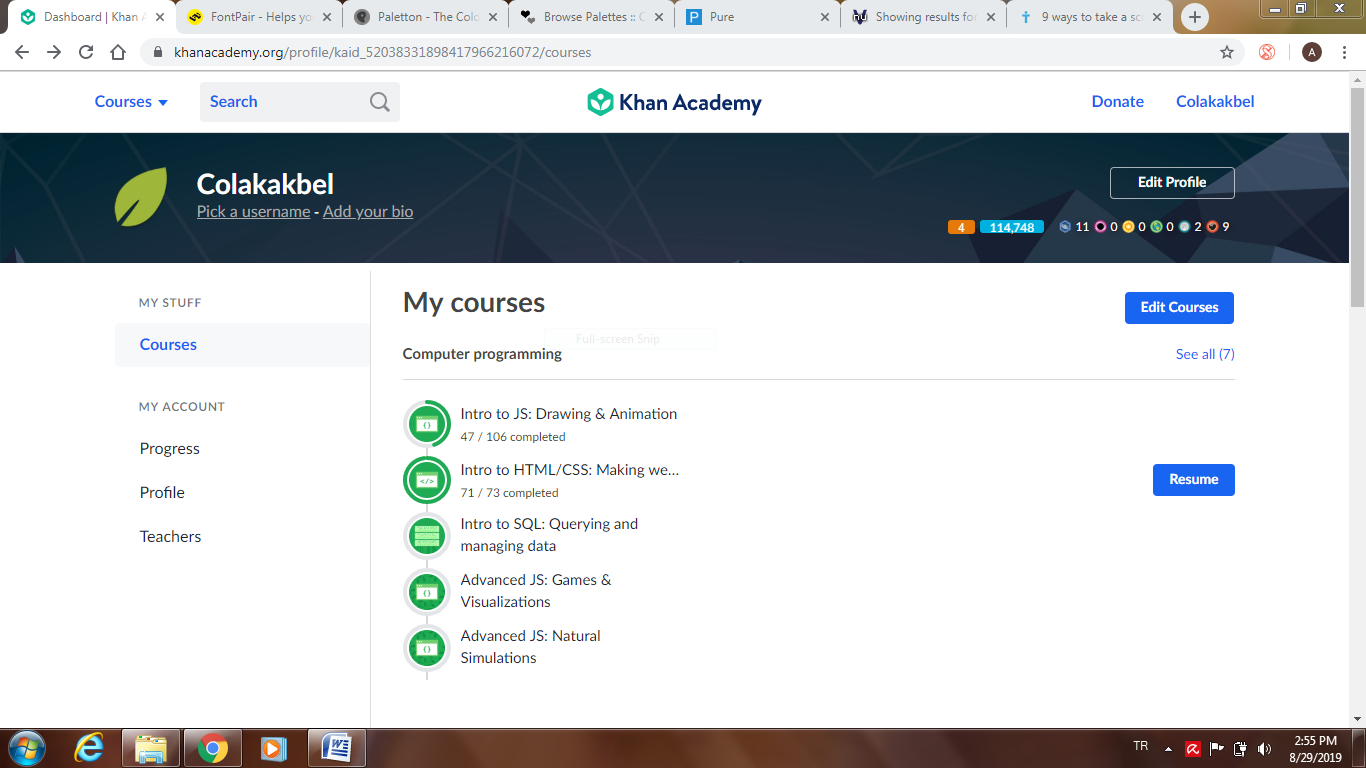Click the Add your bio link
This screenshot has height=768, width=1366.
[x=368, y=212]
